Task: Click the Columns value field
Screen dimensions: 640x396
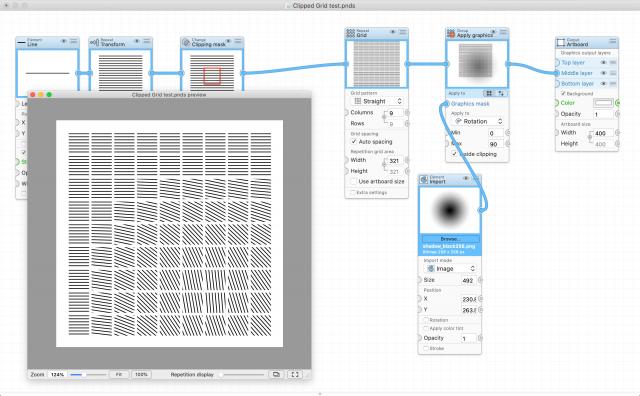Action: point(394,113)
